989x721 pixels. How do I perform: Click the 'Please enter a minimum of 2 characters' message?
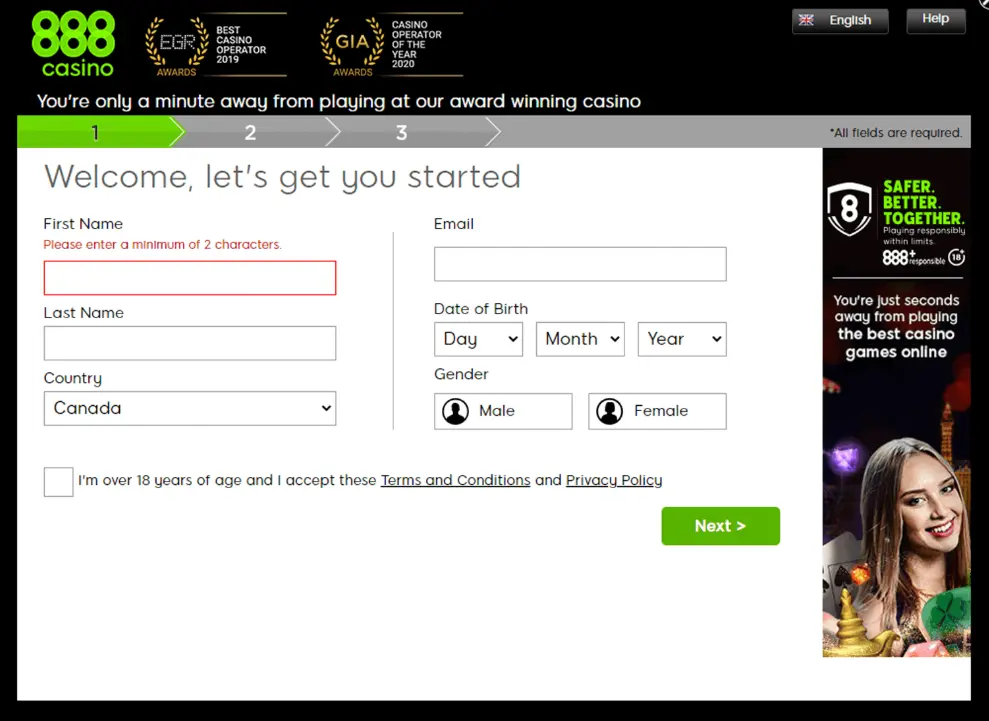tap(163, 245)
